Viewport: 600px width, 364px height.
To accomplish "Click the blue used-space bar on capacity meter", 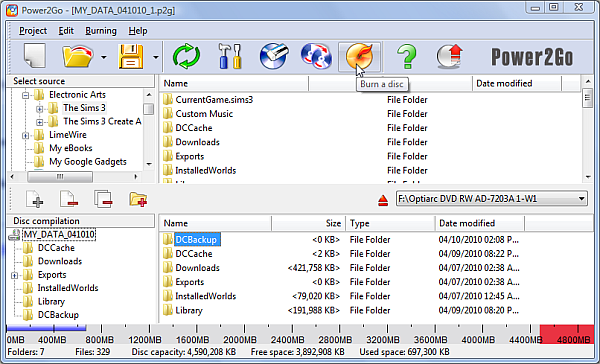I will [x=46, y=328].
